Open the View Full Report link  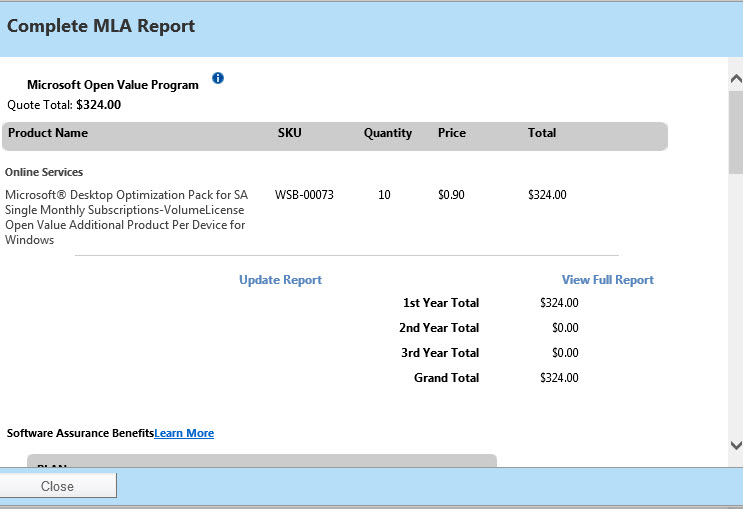(x=607, y=280)
